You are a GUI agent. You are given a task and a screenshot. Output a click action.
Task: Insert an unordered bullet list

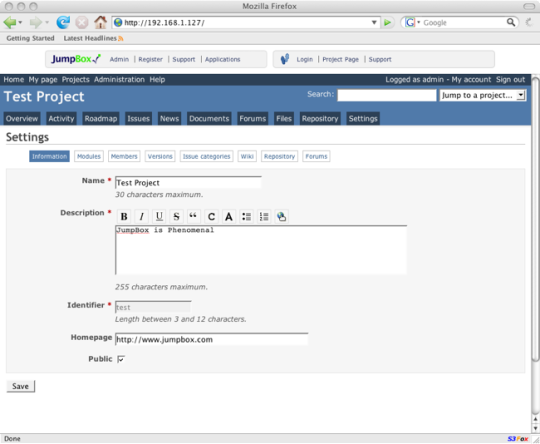(x=246, y=217)
